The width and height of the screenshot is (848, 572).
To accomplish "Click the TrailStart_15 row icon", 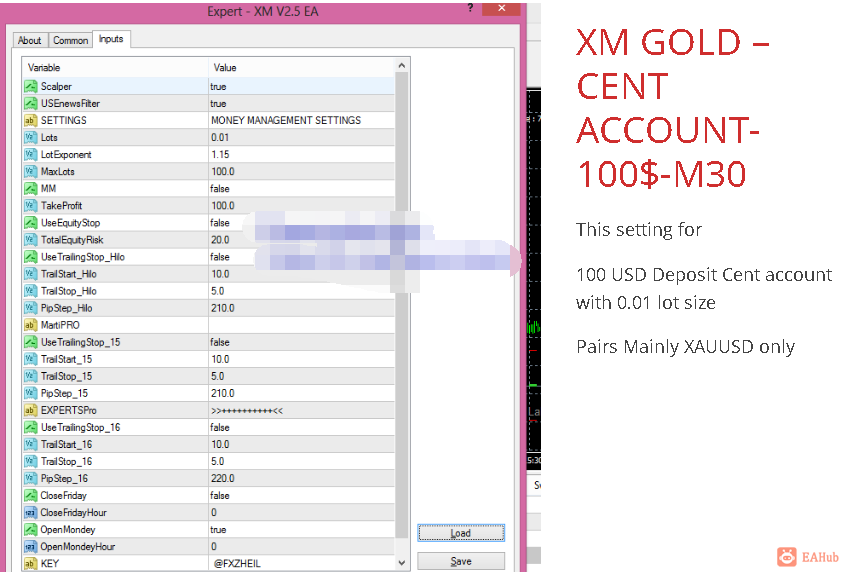I will 31,359.
